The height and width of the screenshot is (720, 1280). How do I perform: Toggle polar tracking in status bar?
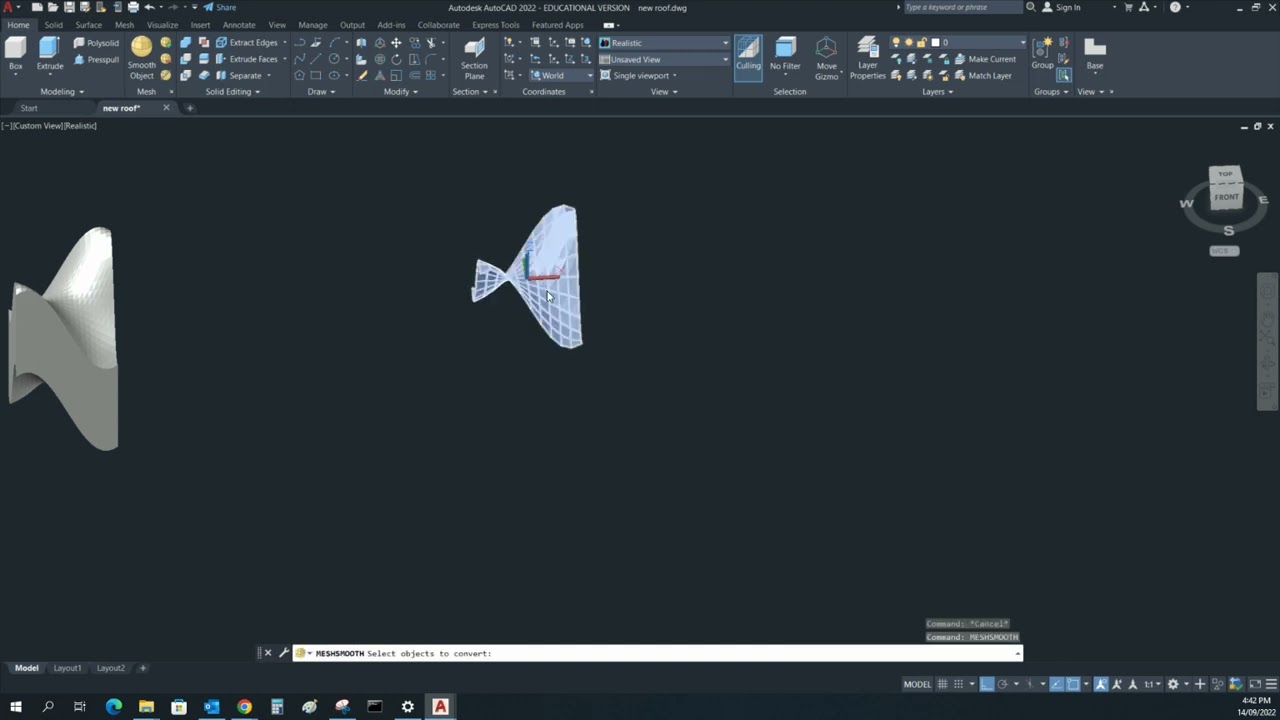pos(1003,684)
